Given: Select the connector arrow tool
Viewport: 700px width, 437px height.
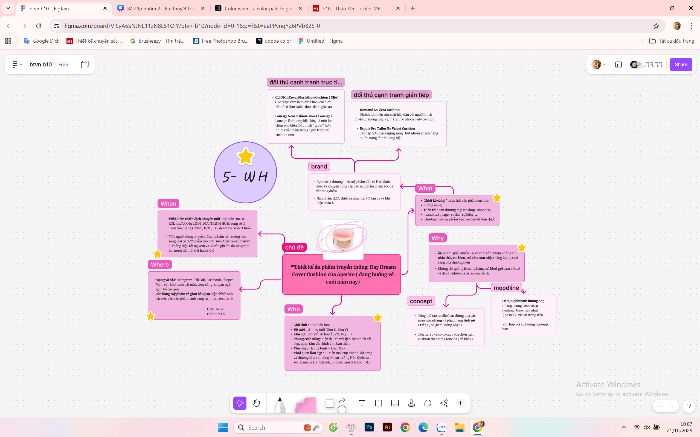Looking at the screenshot, I should click(342, 401).
